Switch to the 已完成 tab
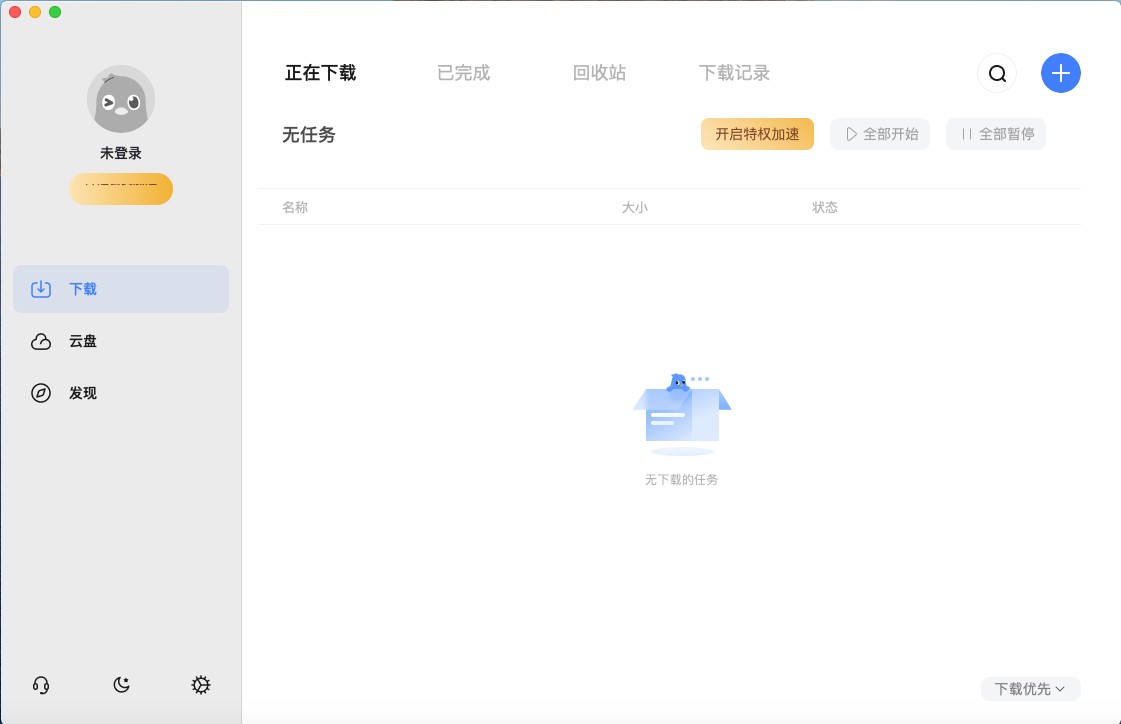This screenshot has height=724, width=1121. [x=463, y=73]
